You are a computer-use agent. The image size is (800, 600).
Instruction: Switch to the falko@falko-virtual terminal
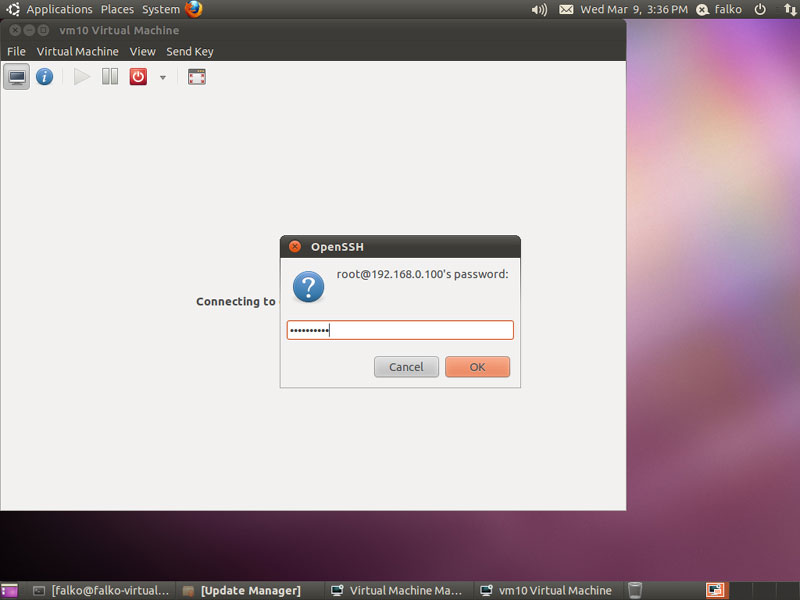101,590
